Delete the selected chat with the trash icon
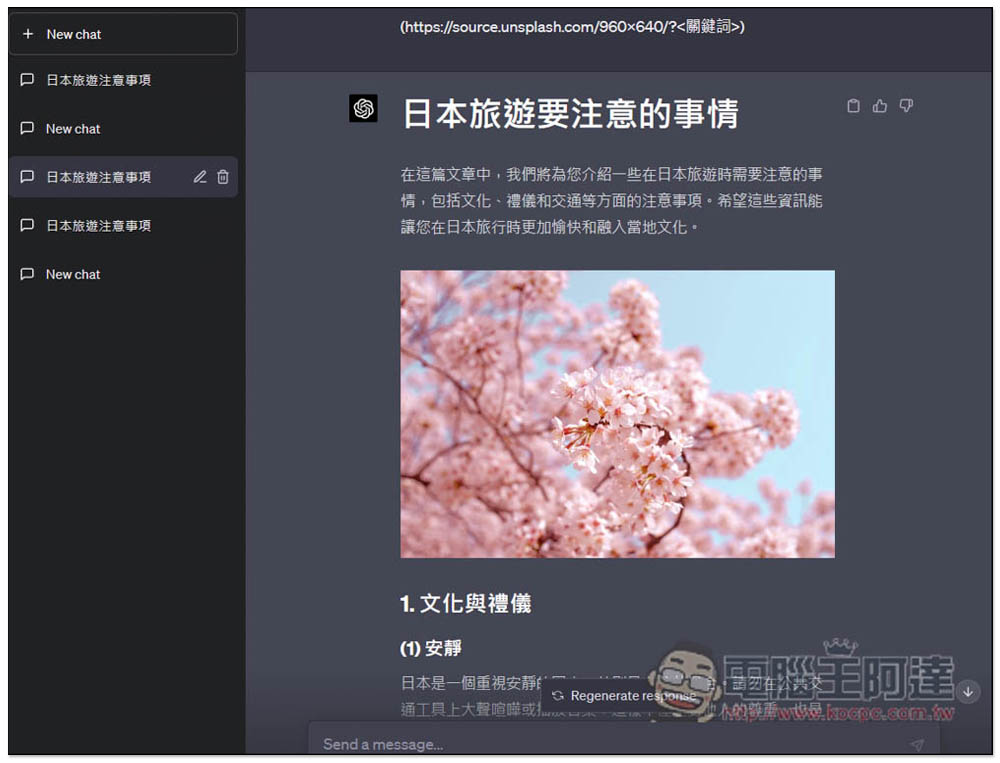The image size is (1000, 763). point(221,177)
